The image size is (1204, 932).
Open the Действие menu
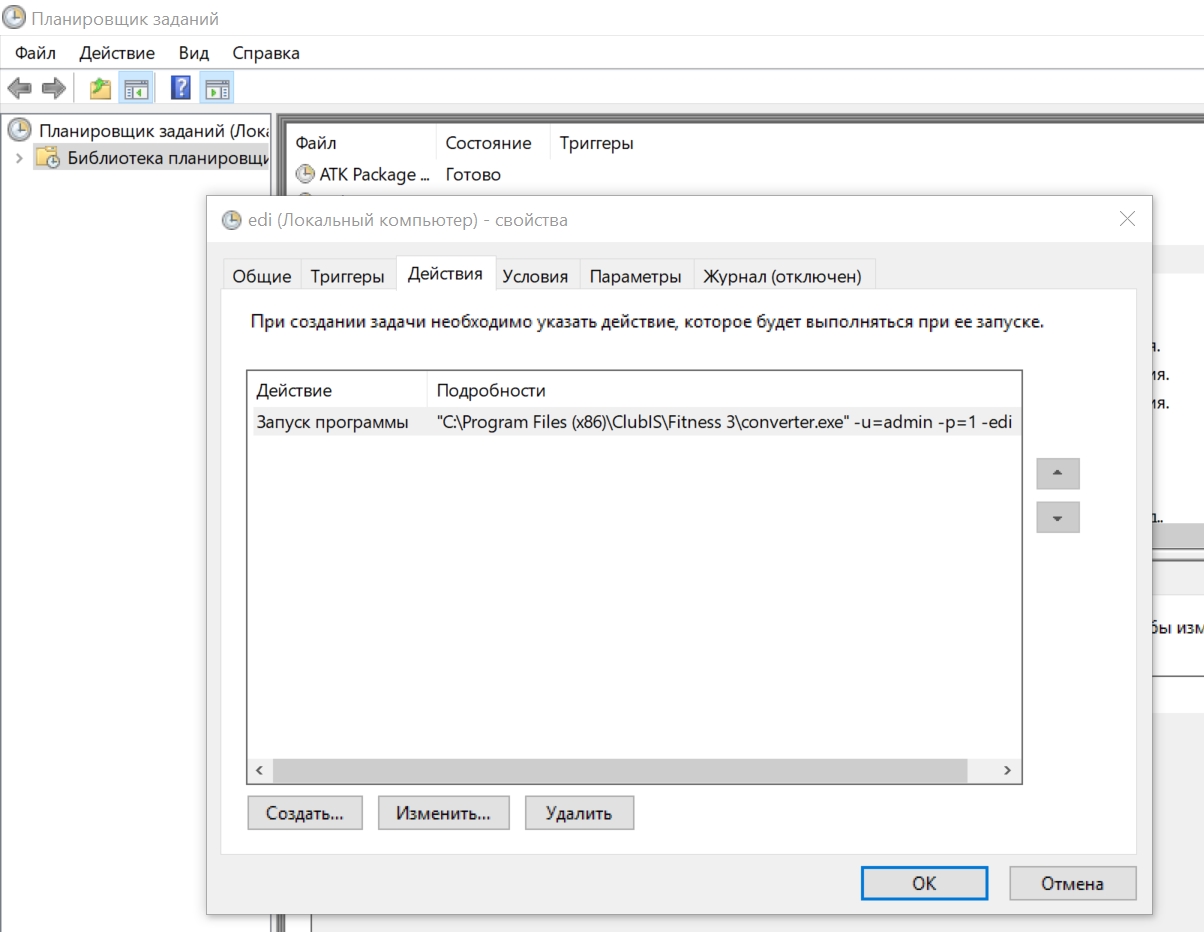coord(117,53)
